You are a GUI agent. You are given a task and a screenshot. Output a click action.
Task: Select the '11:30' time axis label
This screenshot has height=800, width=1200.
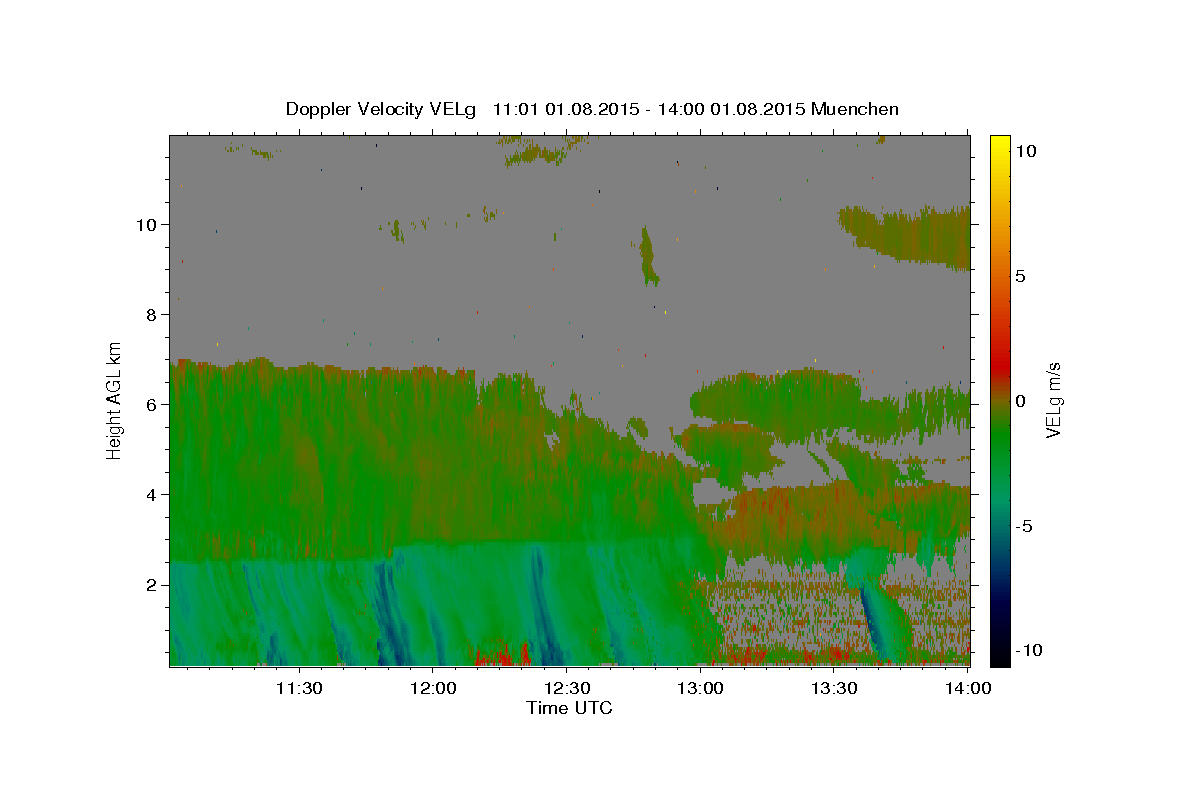click(x=299, y=688)
